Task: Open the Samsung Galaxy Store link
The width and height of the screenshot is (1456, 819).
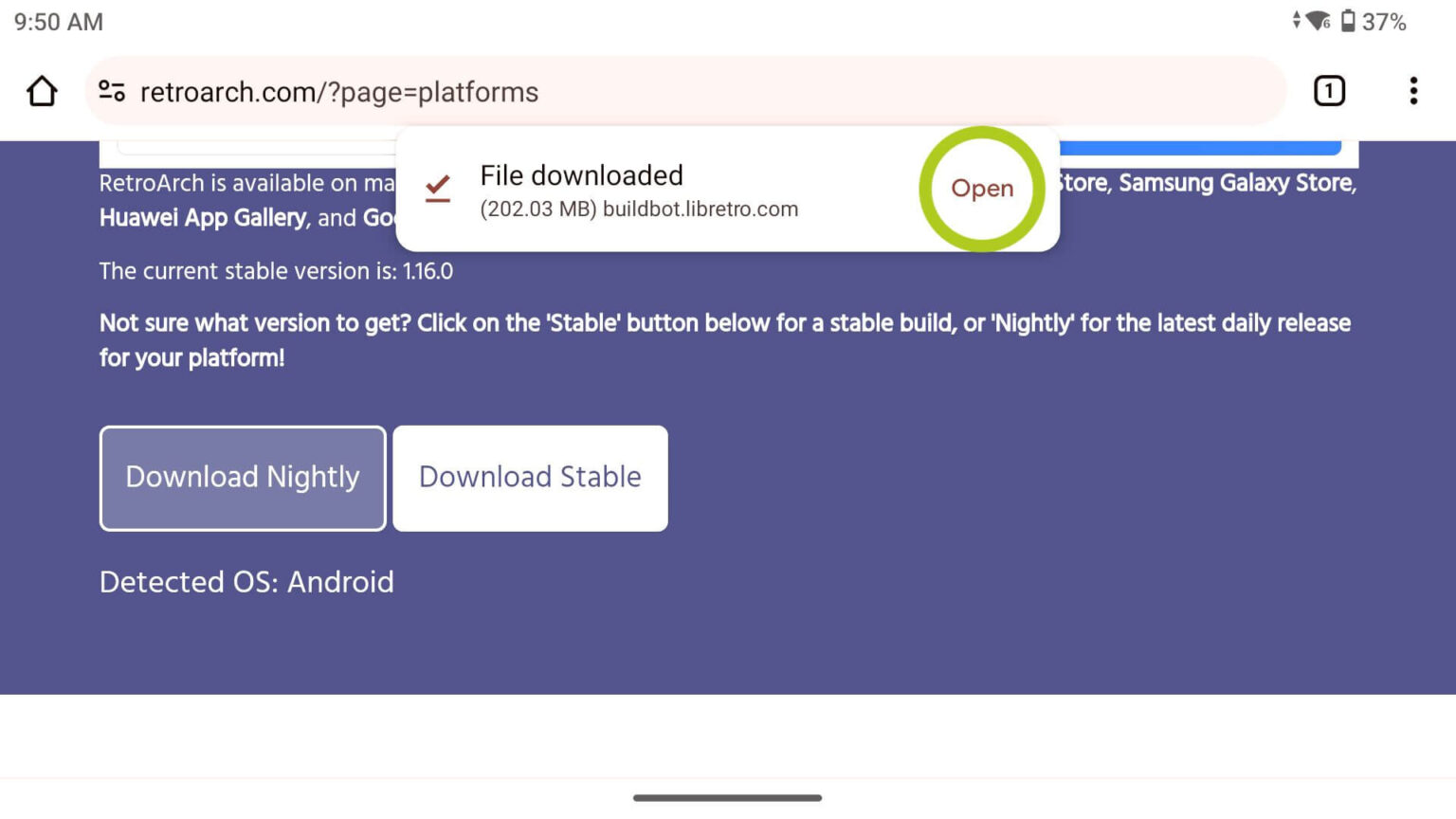Action: [x=1235, y=183]
